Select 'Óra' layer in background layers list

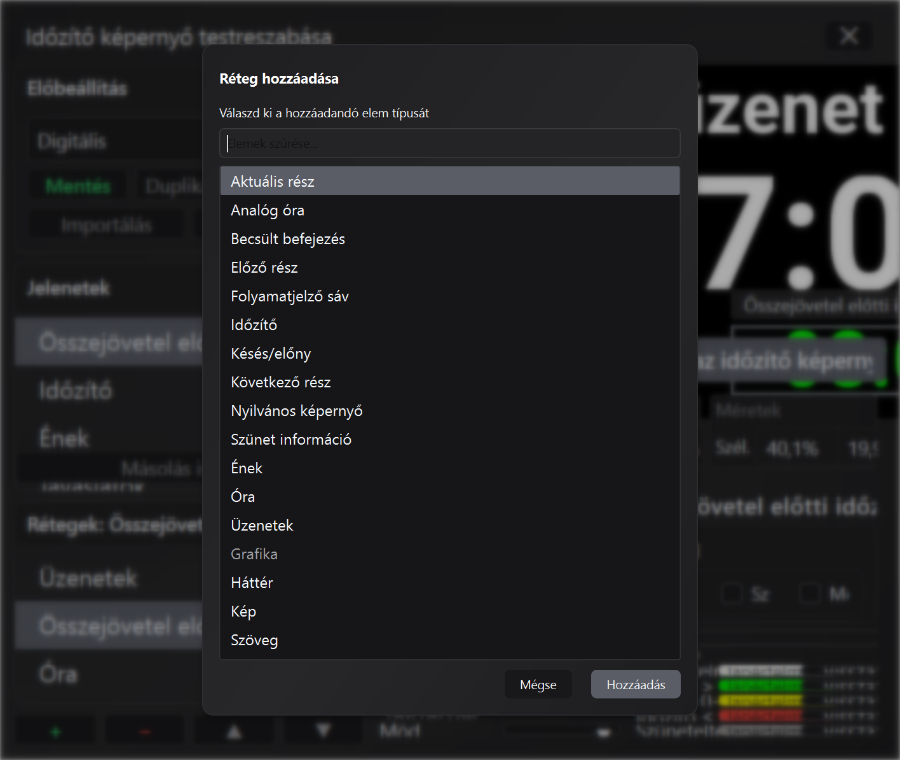pyautogui.click(x=109, y=674)
